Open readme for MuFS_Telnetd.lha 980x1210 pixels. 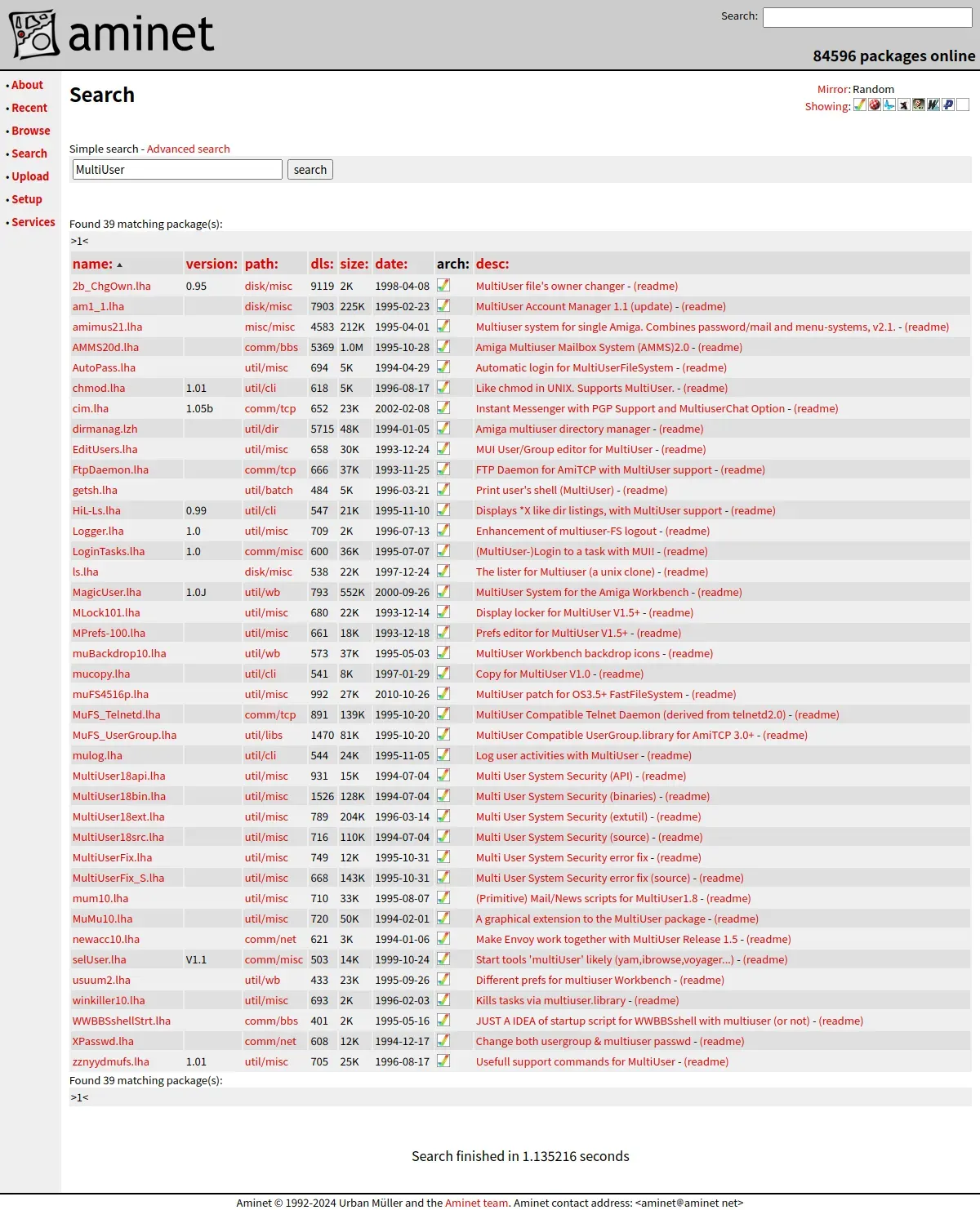click(817, 714)
